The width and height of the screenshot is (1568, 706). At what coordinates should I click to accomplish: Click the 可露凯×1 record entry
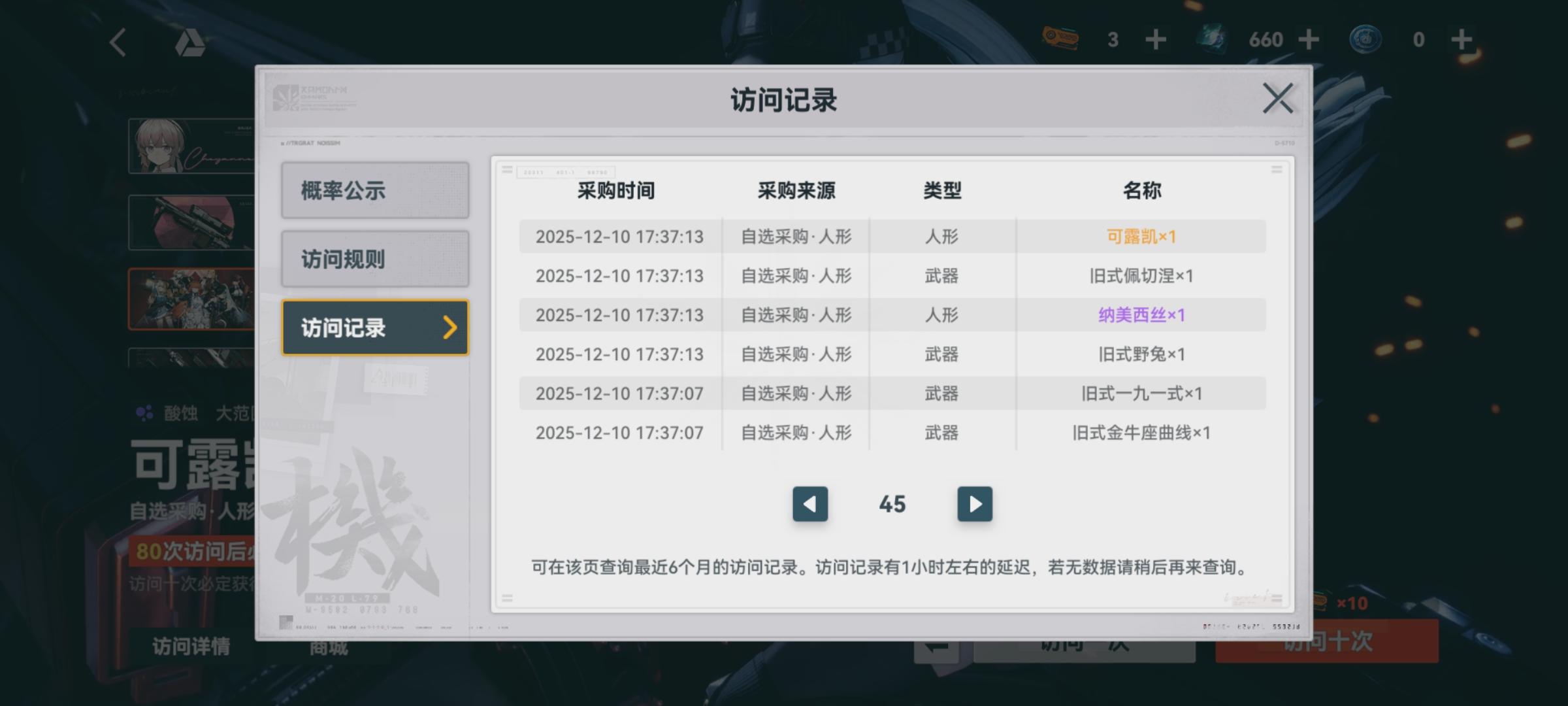point(1141,237)
